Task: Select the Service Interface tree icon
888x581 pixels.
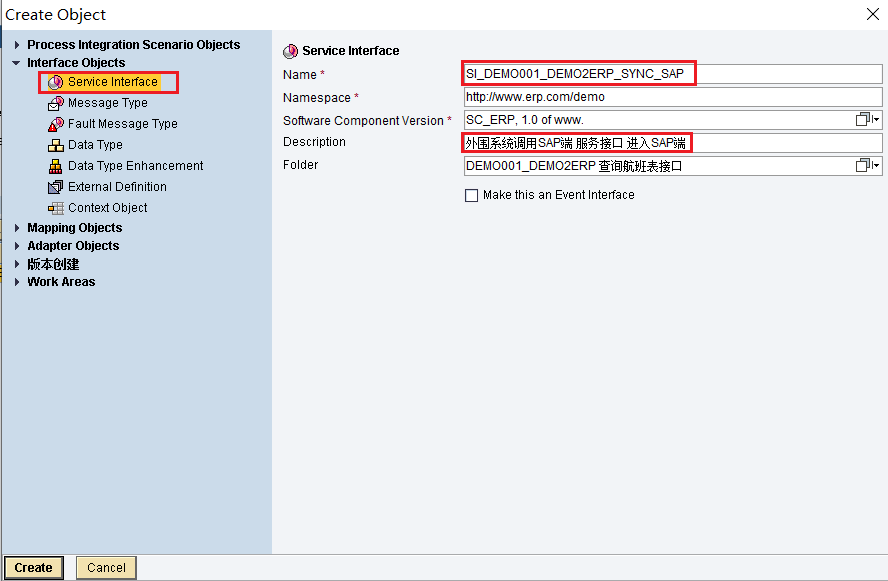Action: [56, 83]
